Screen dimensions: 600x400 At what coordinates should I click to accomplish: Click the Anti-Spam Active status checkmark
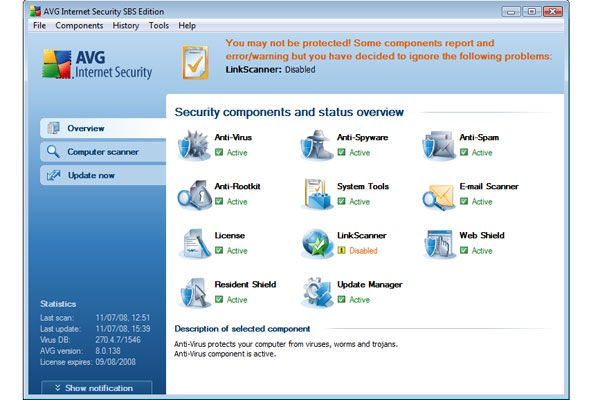point(464,152)
